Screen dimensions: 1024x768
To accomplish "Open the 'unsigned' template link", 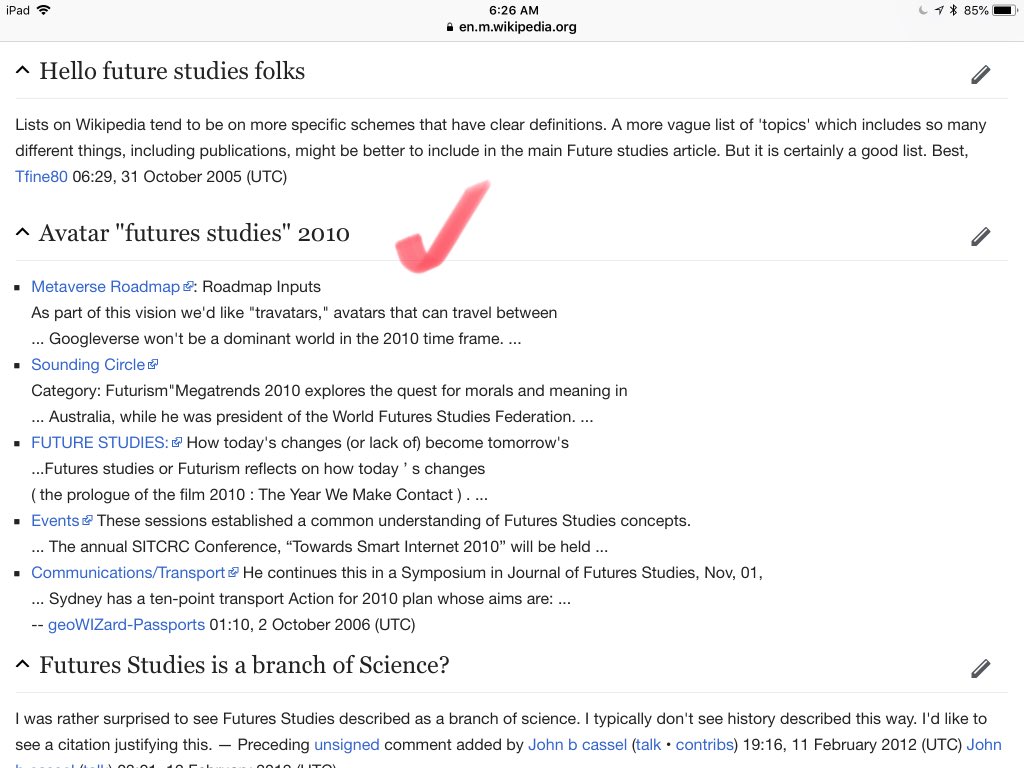I will coord(347,744).
